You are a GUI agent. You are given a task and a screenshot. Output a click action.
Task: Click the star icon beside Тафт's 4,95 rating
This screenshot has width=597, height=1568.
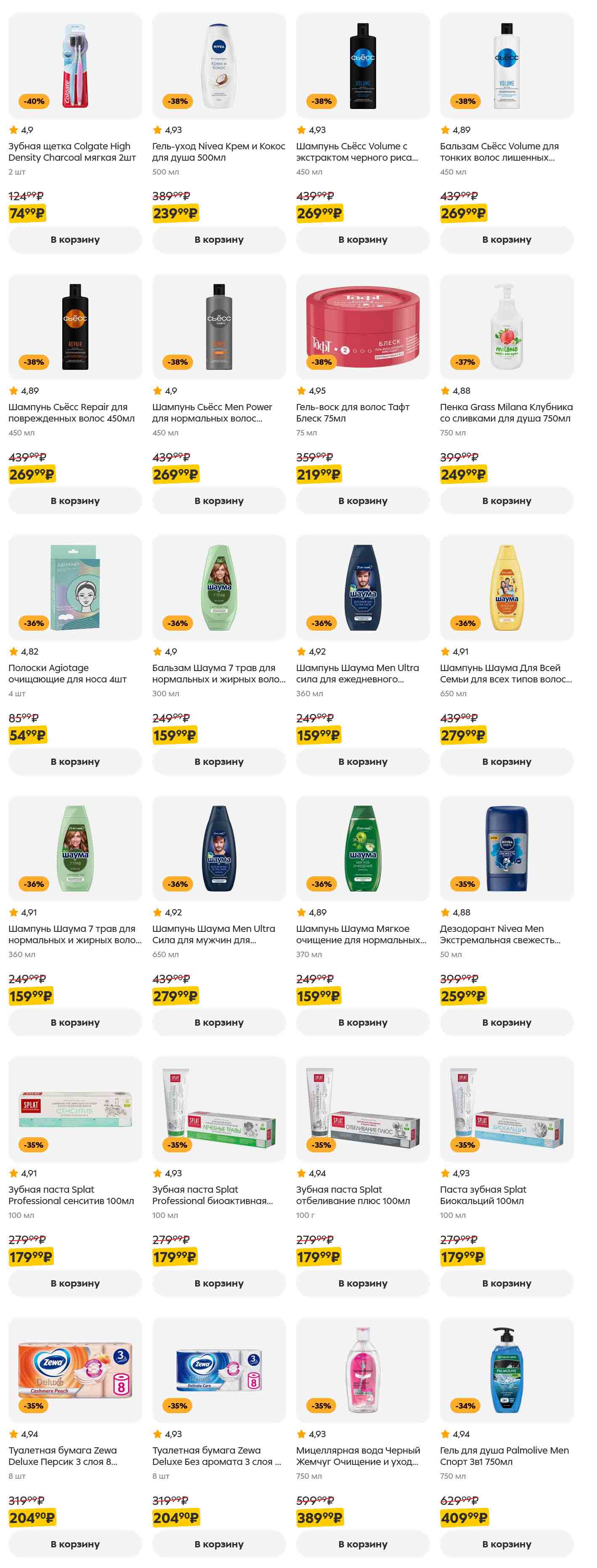click(x=301, y=391)
